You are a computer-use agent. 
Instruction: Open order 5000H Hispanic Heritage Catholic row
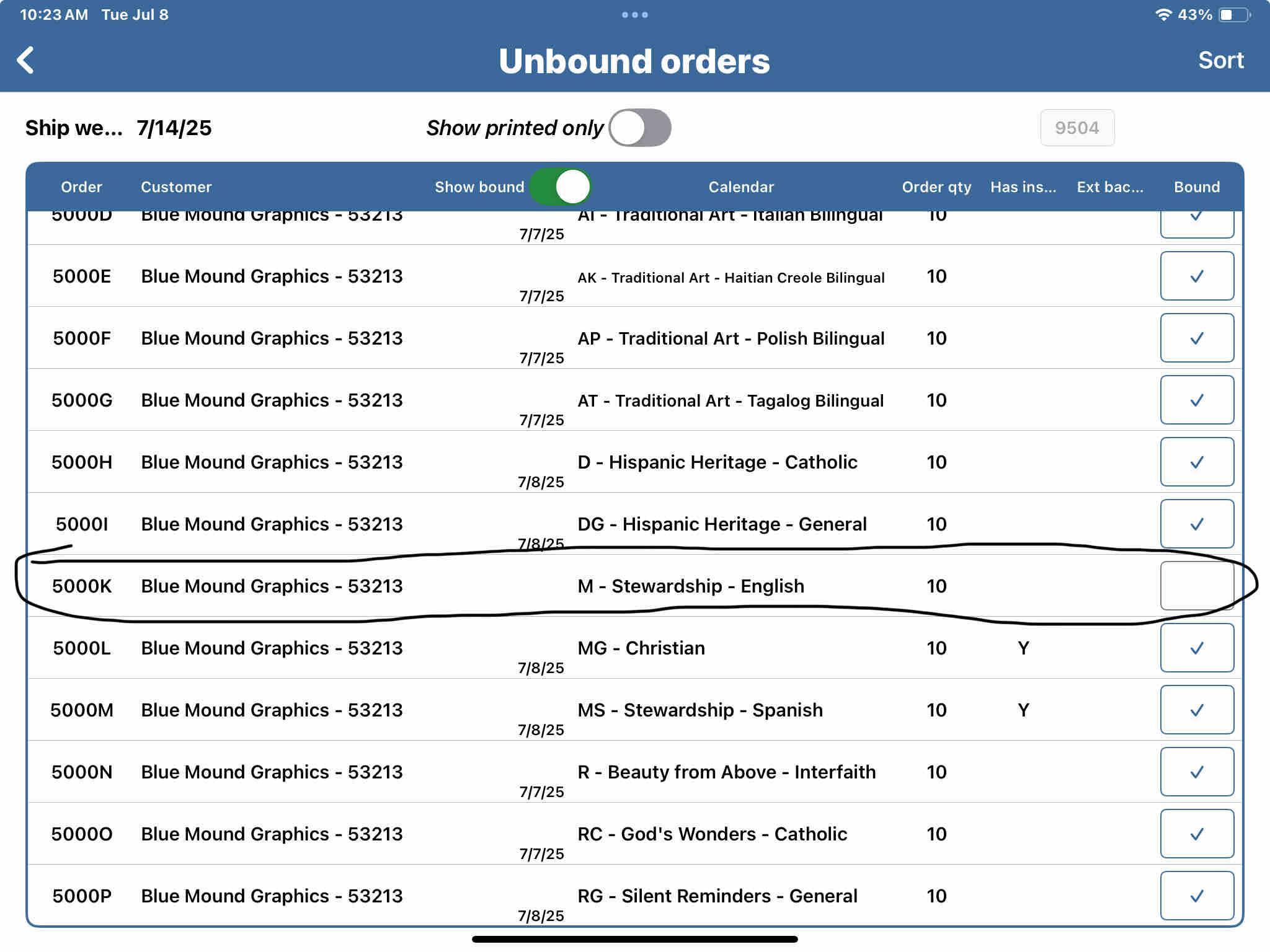point(717,462)
